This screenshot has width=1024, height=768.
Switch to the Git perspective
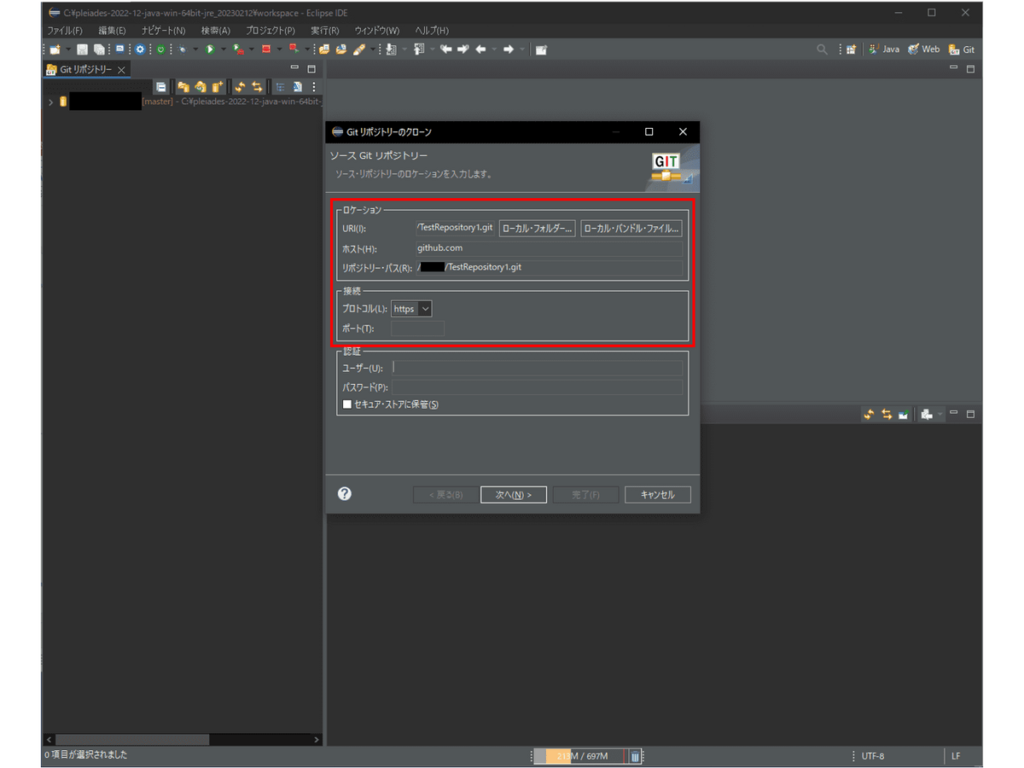point(962,50)
